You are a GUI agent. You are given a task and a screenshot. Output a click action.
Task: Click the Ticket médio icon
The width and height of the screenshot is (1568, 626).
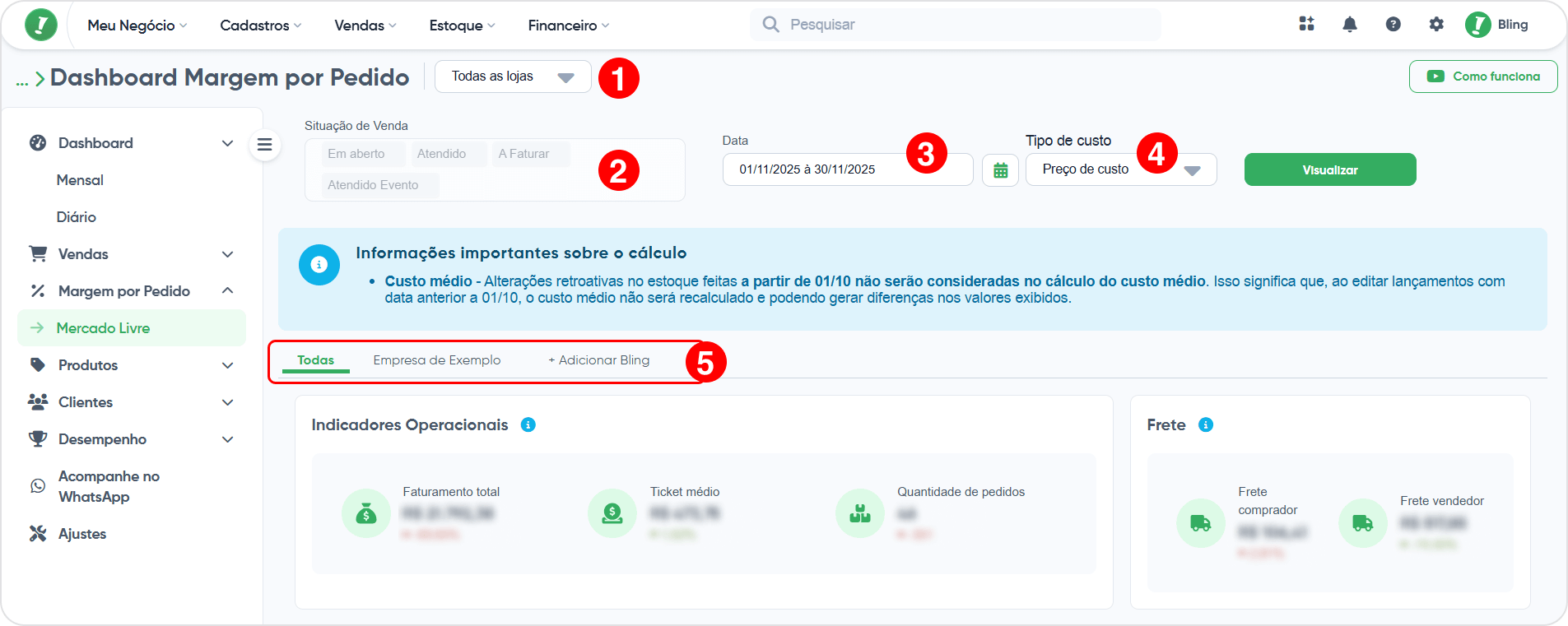[x=612, y=513]
